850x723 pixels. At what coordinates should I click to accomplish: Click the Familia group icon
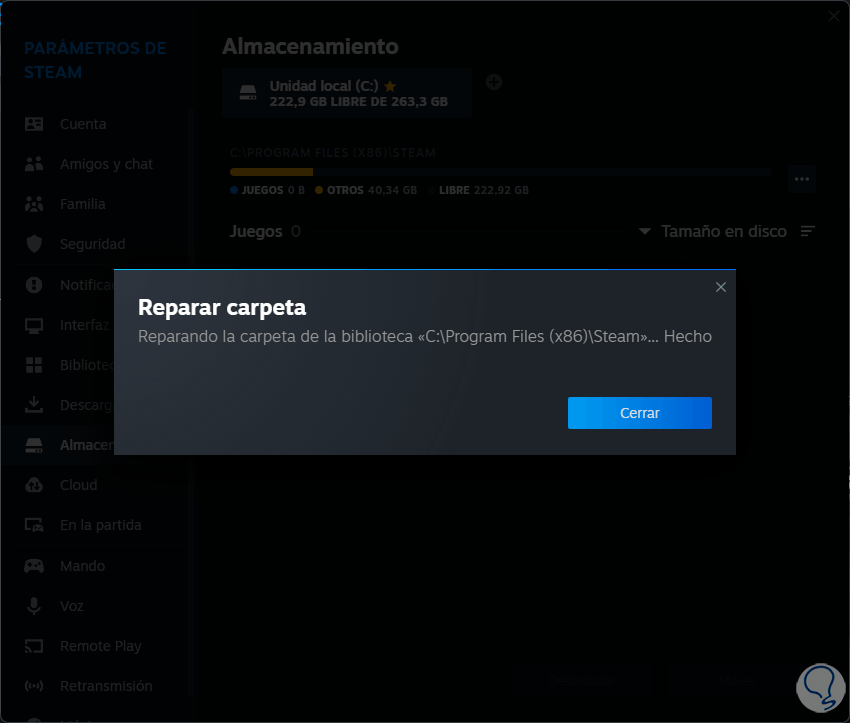[x=34, y=204]
